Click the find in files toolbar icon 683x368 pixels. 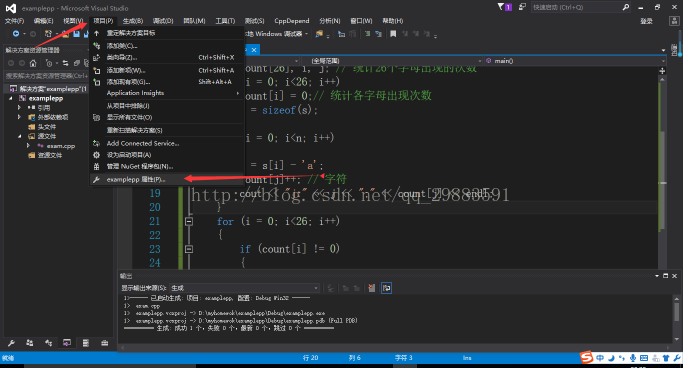[x=319, y=34]
